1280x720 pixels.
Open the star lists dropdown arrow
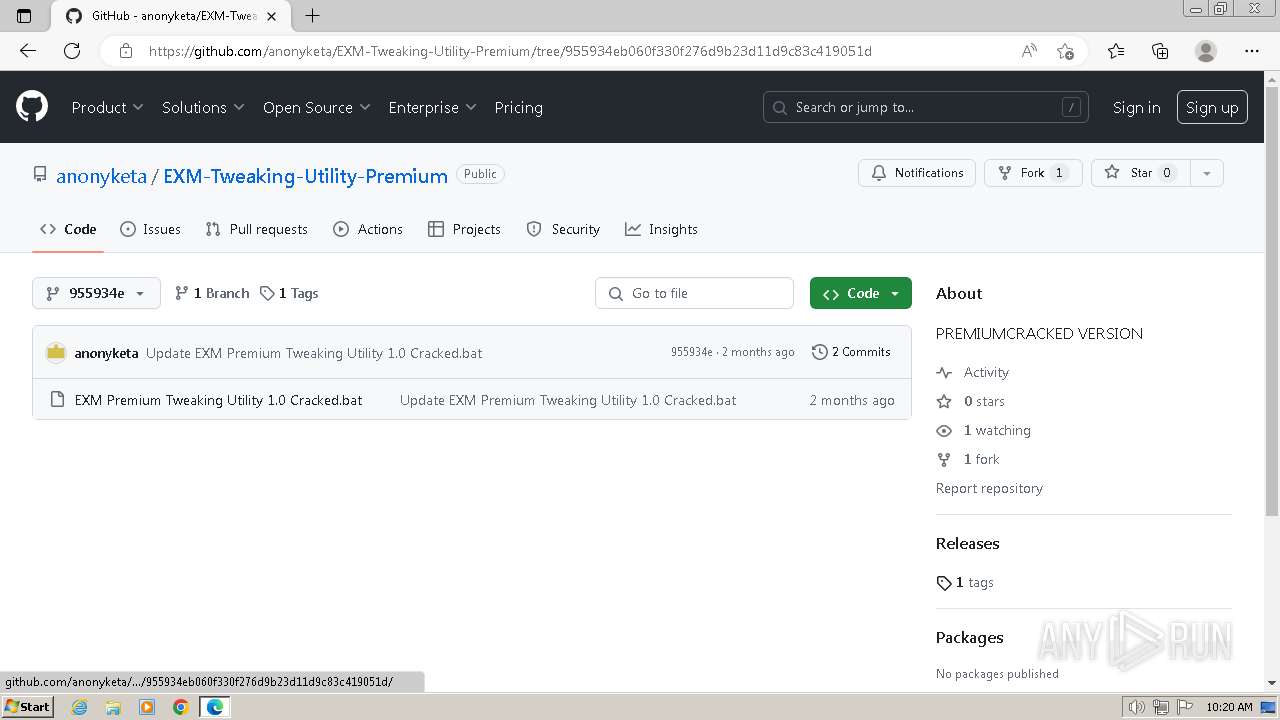coord(1206,173)
